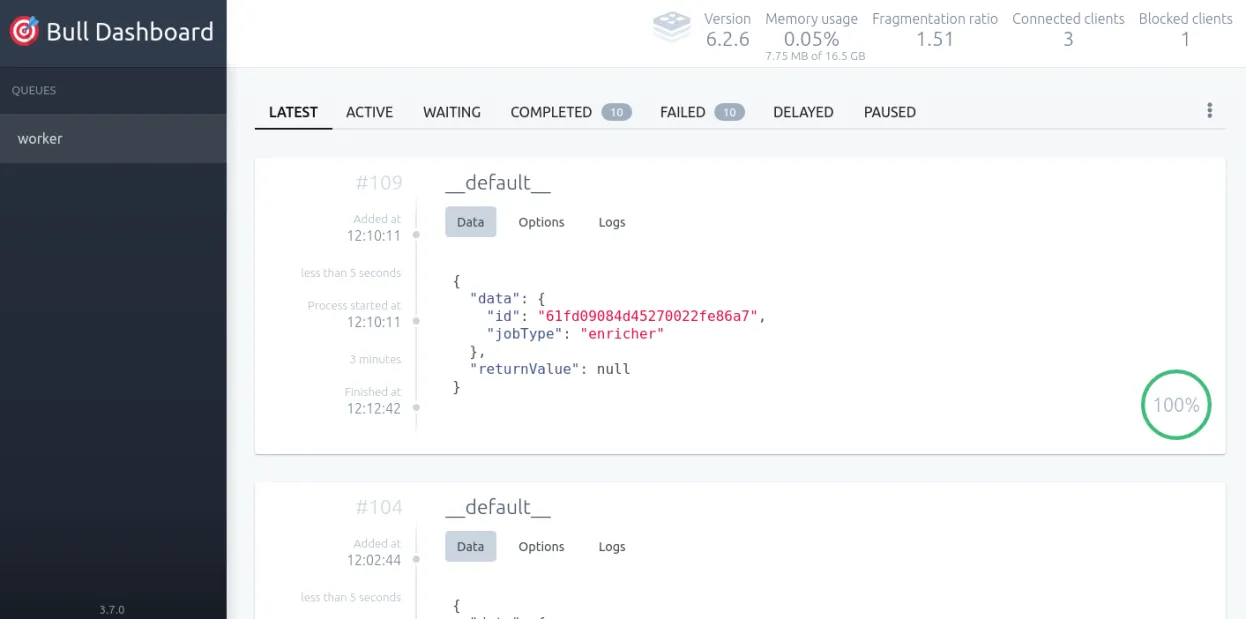Show Options for job #109

click(x=541, y=222)
